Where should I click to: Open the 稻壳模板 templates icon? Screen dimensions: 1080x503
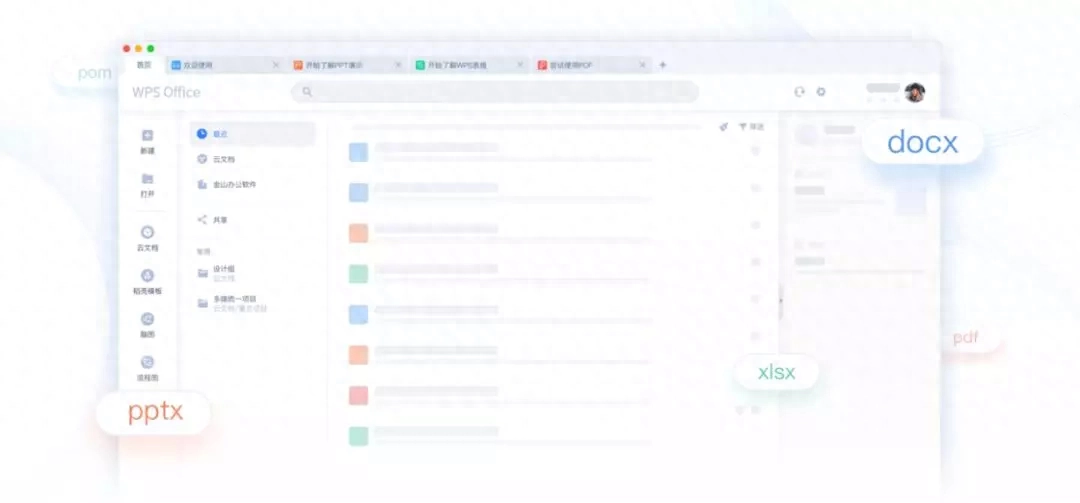tap(147, 276)
